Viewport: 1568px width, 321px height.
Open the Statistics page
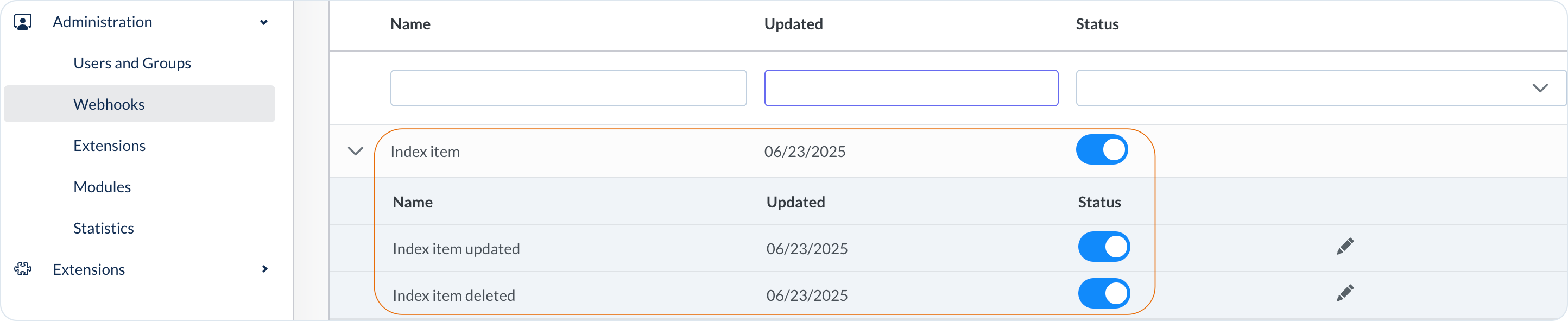(104, 229)
